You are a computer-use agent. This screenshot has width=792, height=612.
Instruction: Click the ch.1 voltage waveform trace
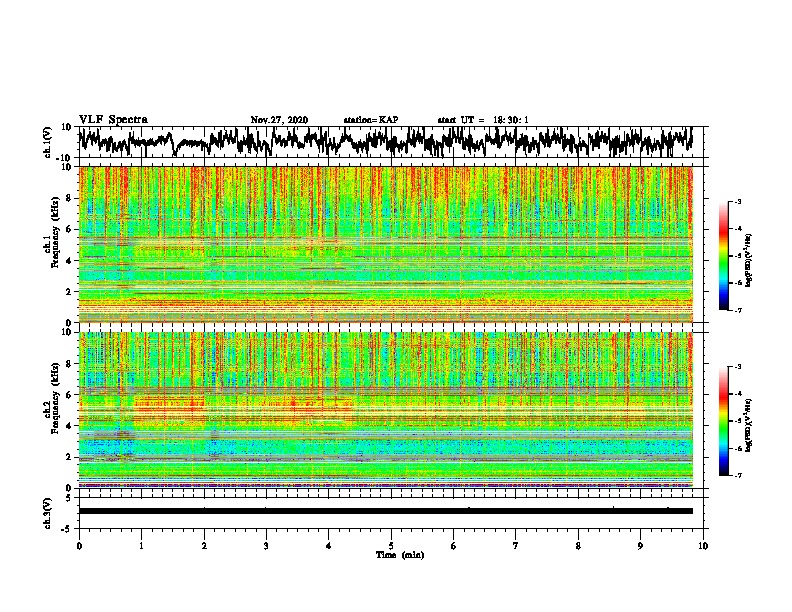(x=385, y=142)
